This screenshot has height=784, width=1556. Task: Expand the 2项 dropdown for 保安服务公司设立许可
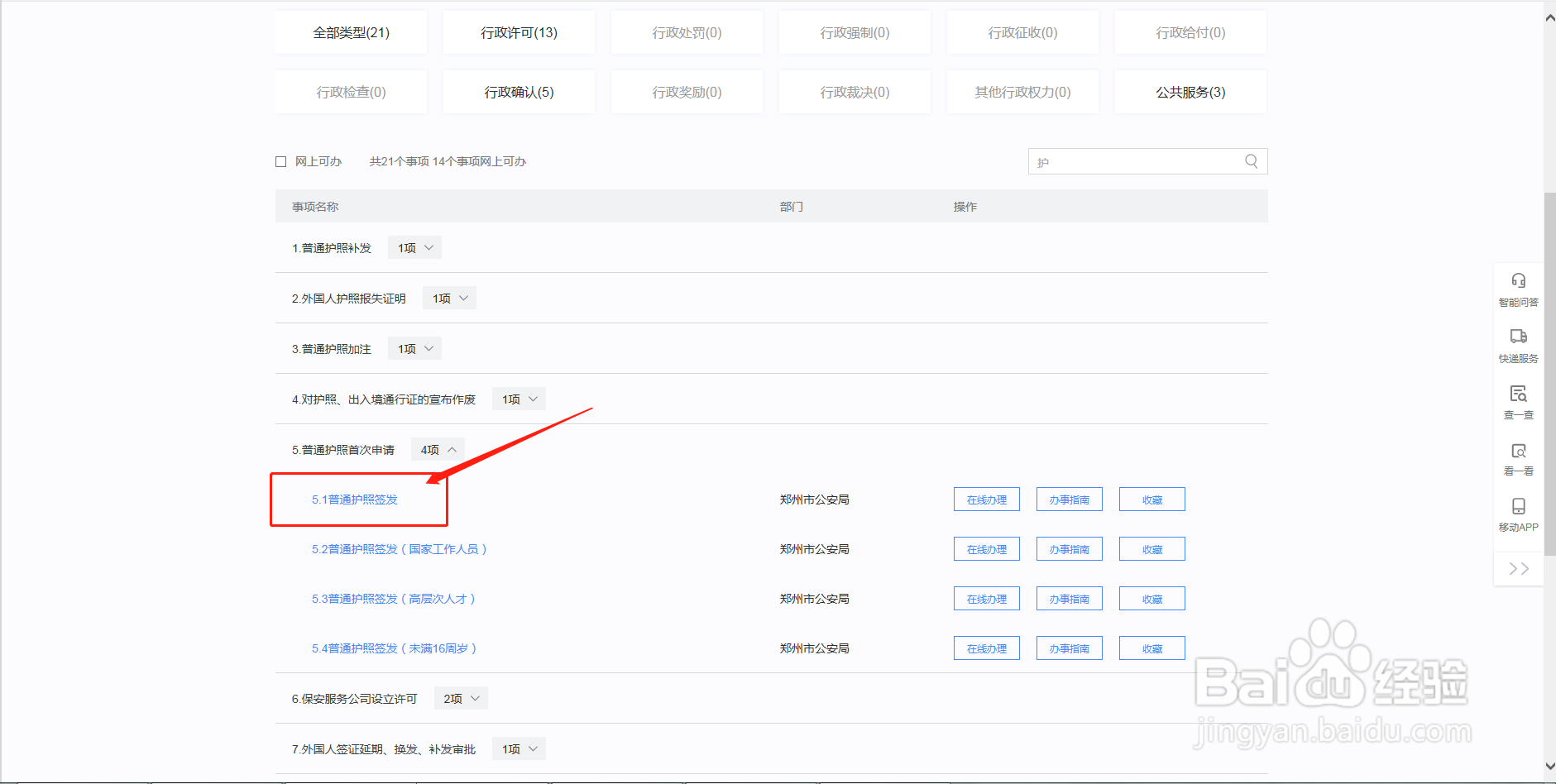pyautogui.click(x=460, y=697)
